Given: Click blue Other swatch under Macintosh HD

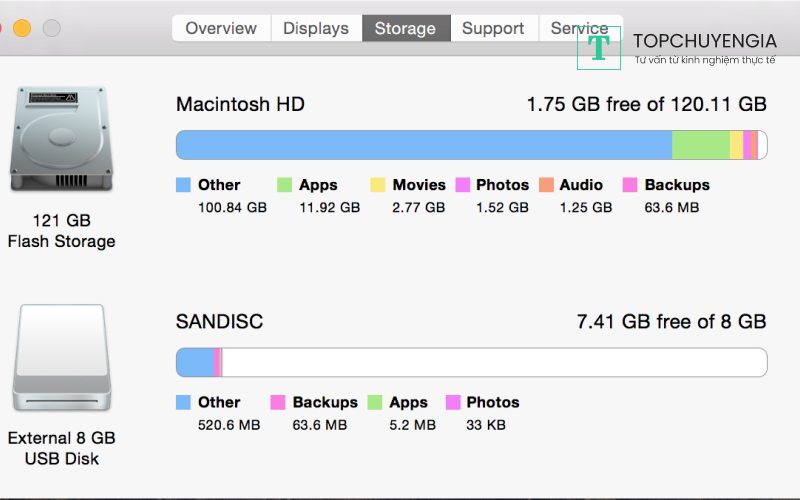Looking at the screenshot, I should [x=183, y=185].
